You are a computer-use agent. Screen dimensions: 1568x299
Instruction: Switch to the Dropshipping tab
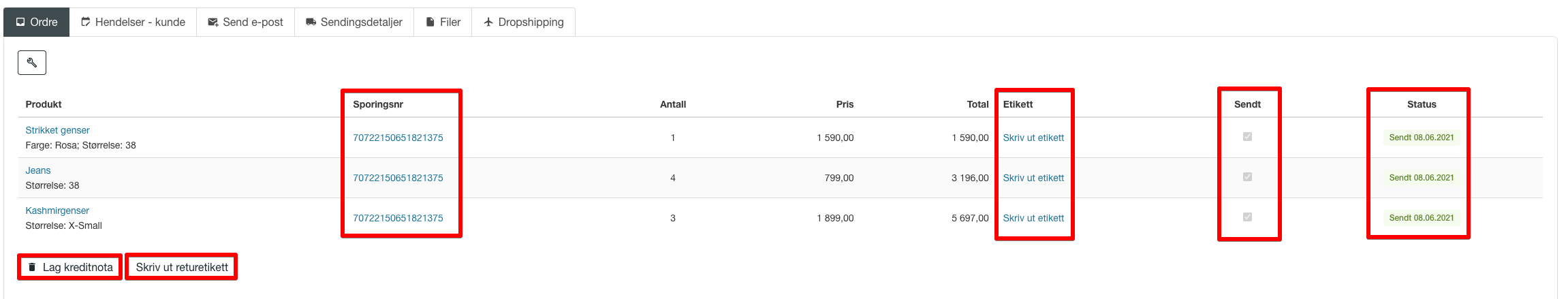(x=524, y=22)
